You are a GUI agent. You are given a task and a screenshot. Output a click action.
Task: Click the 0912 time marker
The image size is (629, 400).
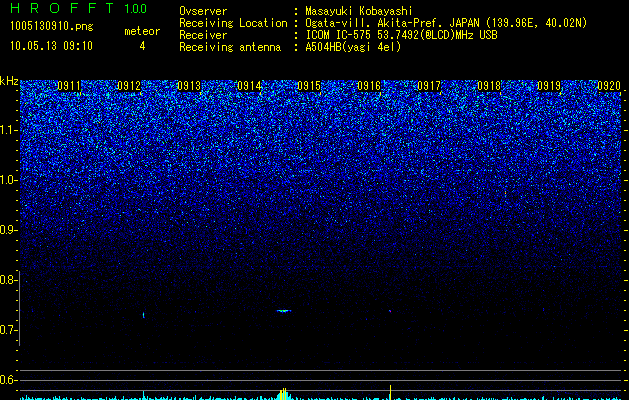click(129, 86)
